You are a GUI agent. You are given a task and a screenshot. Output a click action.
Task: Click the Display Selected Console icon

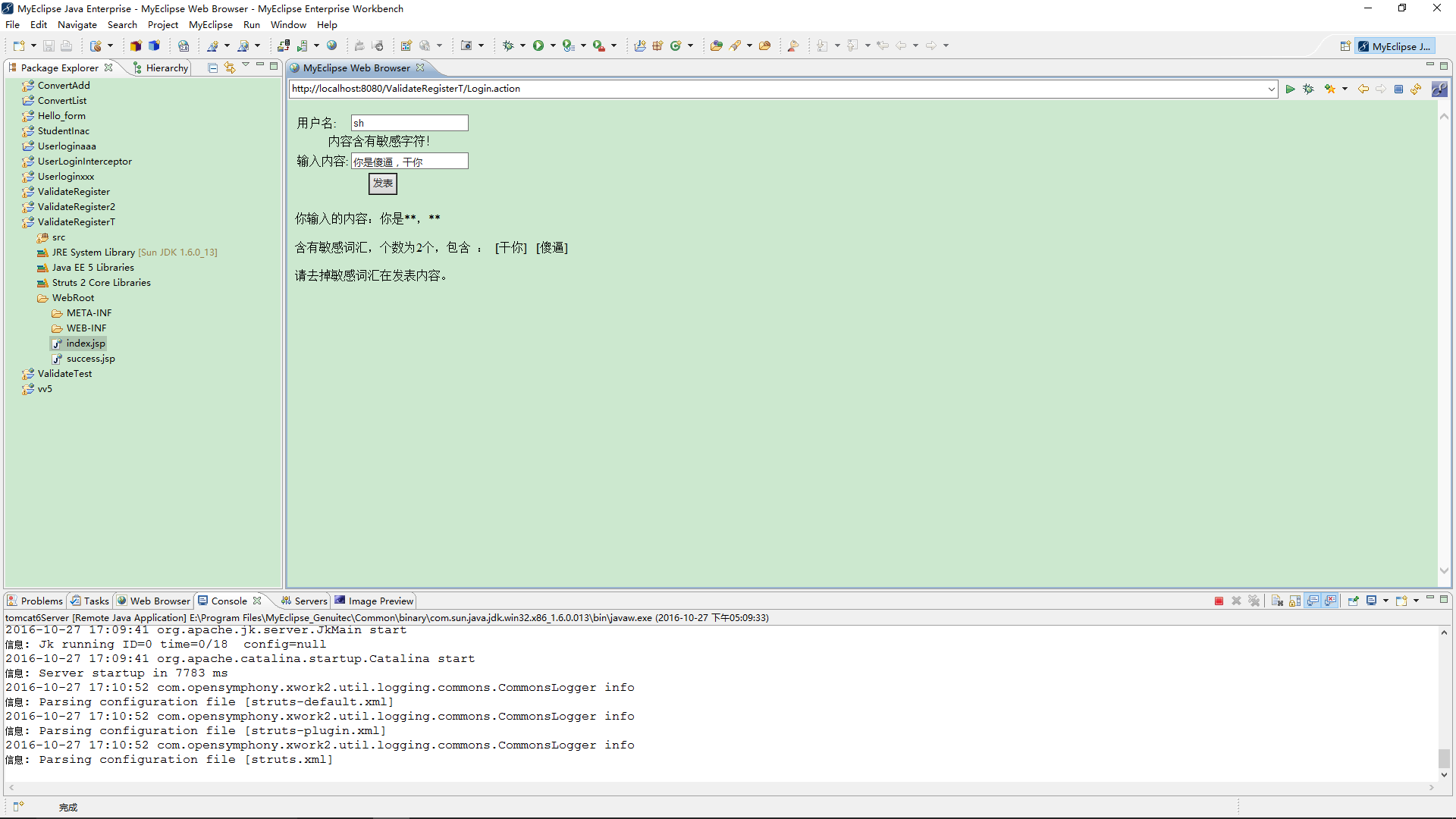[x=1371, y=601]
